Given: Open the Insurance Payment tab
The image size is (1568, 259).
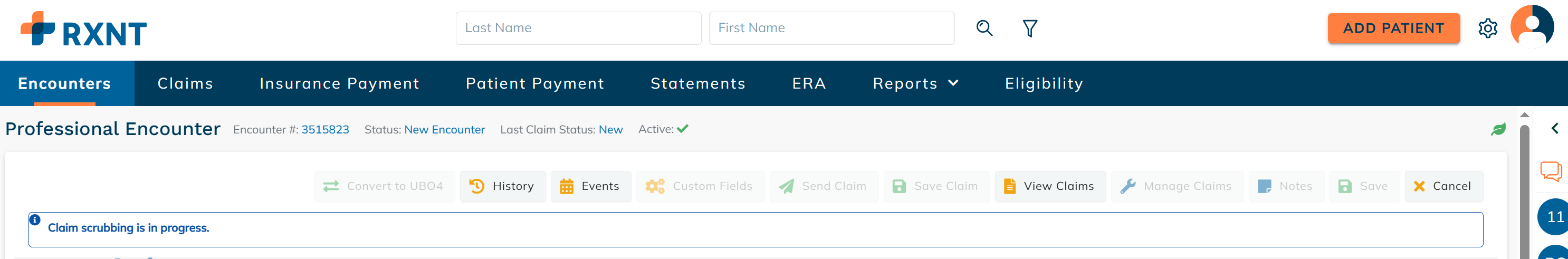Looking at the screenshot, I should point(339,83).
